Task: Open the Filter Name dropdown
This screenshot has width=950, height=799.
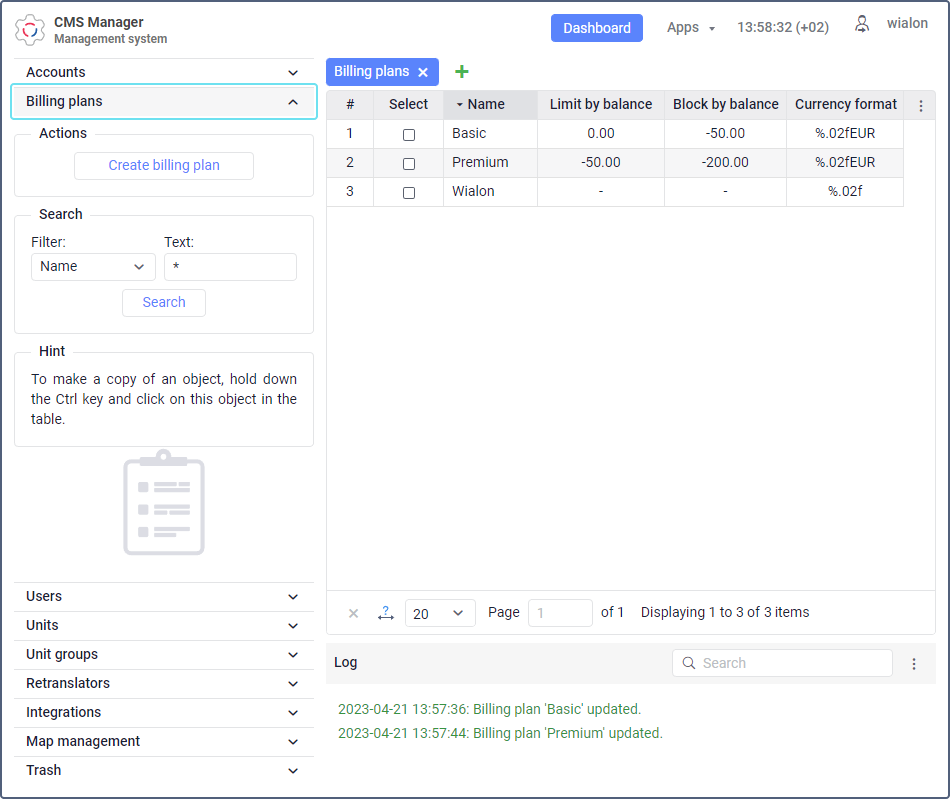Action: coord(93,267)
